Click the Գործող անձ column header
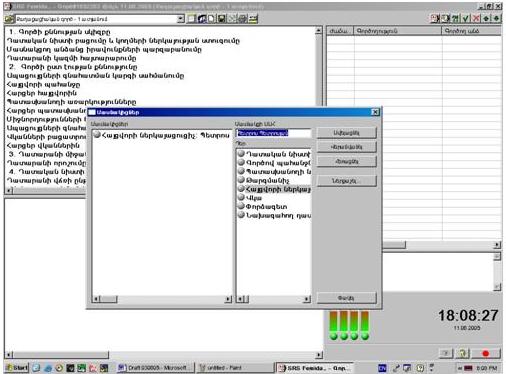The height and width of the screenshot is (374, 506). pos(472,31)
